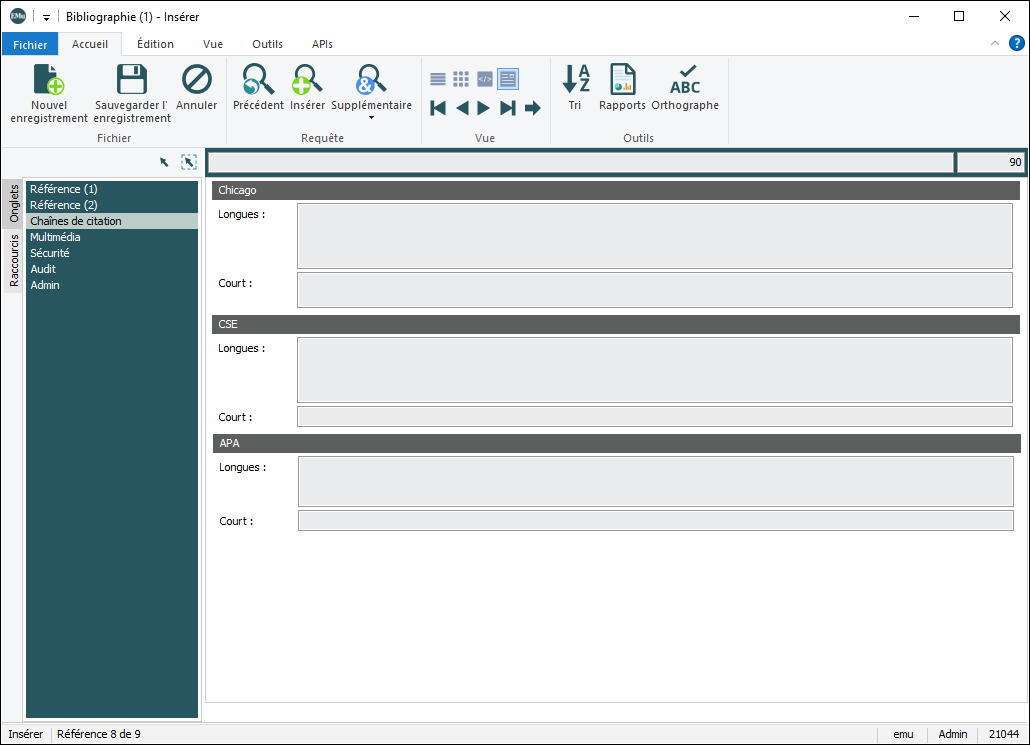Switch to the Raccourcis side tab

pyautogui.click(x=14, y=261)
